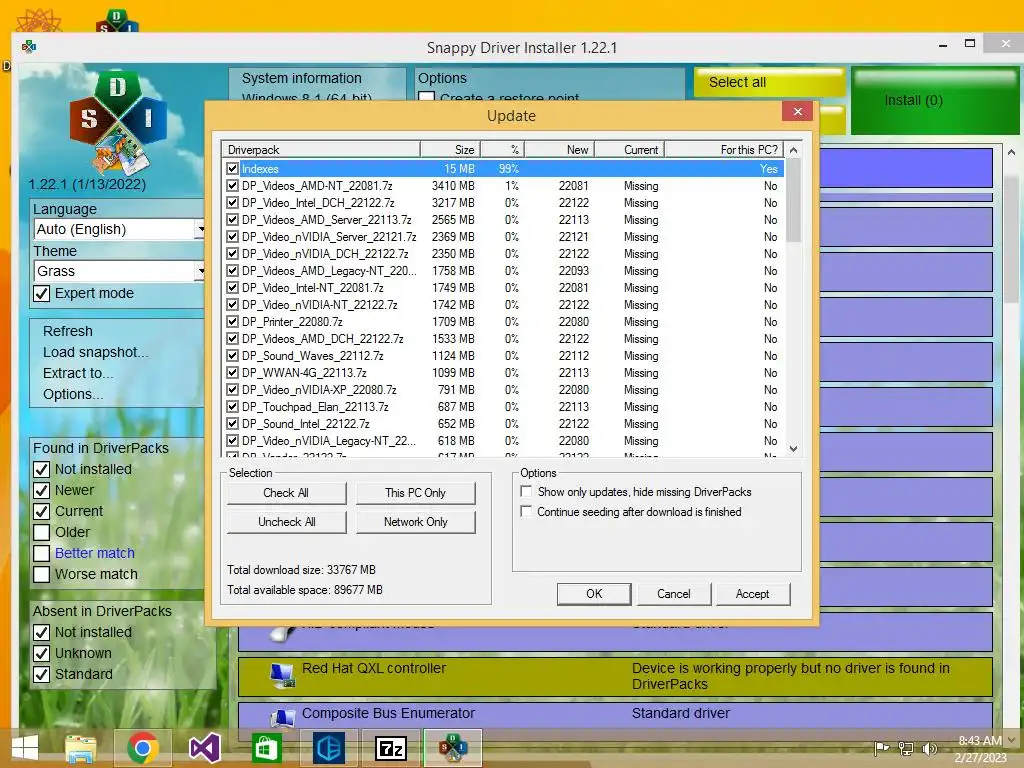1024x768 pixels.
Task: Open Options... in the sidebar menu
Action: (72, 394)
